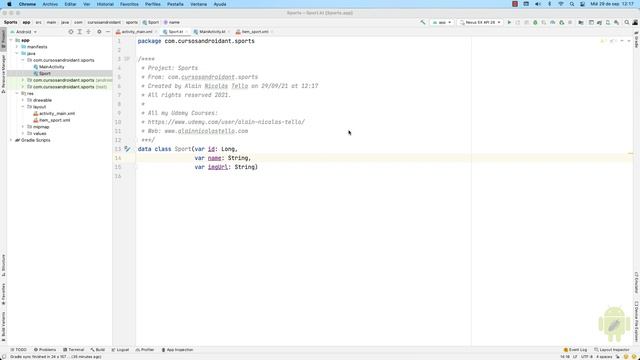Expand the drawable folder
This screenshot has width=640, height=360.
point(23,100)
